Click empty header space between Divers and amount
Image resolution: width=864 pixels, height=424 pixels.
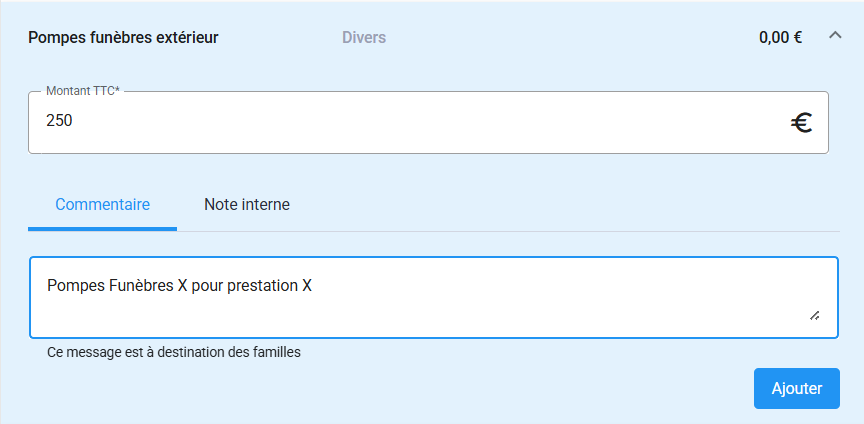point(570,38)
